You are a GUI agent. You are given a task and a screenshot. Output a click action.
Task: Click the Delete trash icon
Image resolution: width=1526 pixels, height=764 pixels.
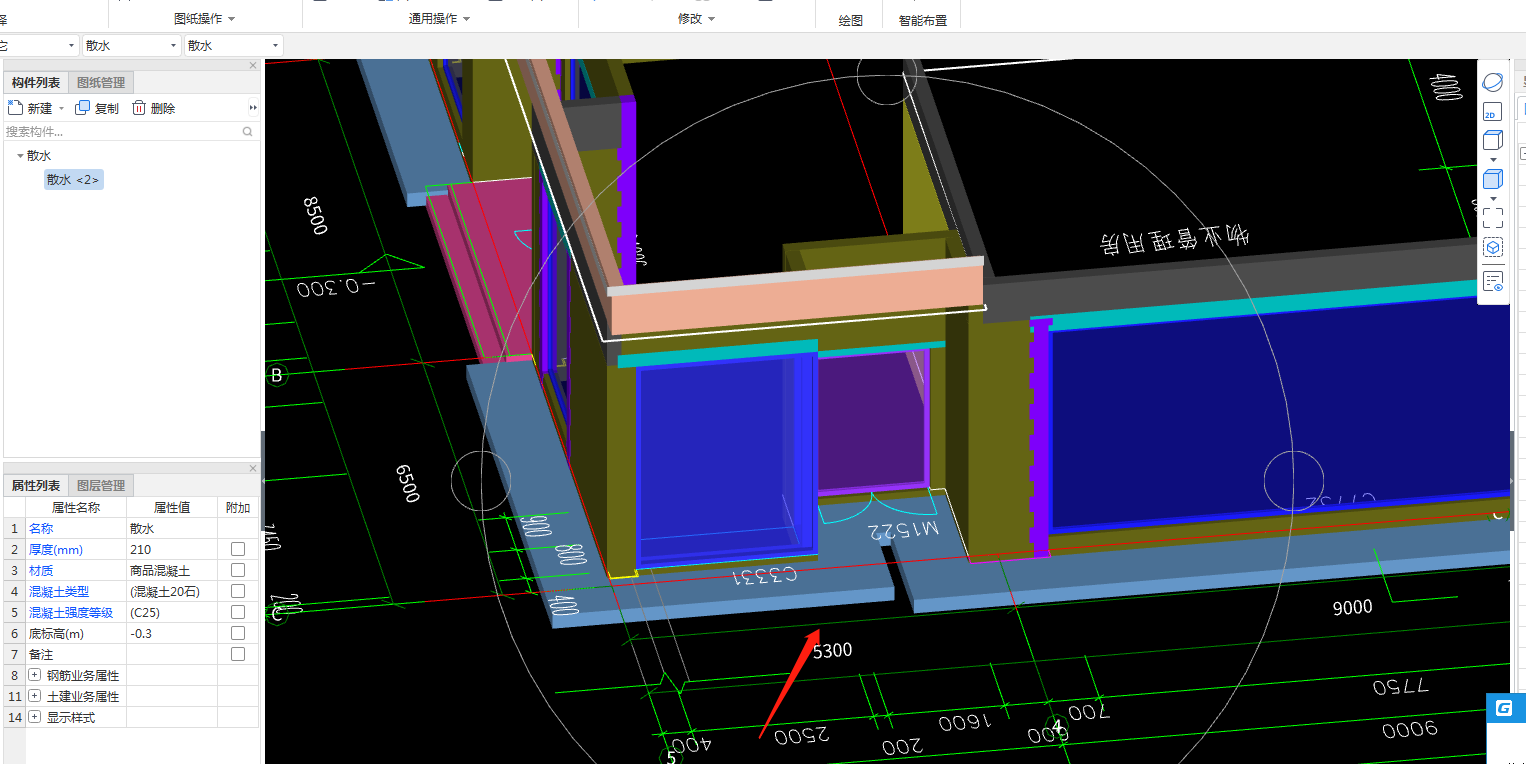point(139,108)
